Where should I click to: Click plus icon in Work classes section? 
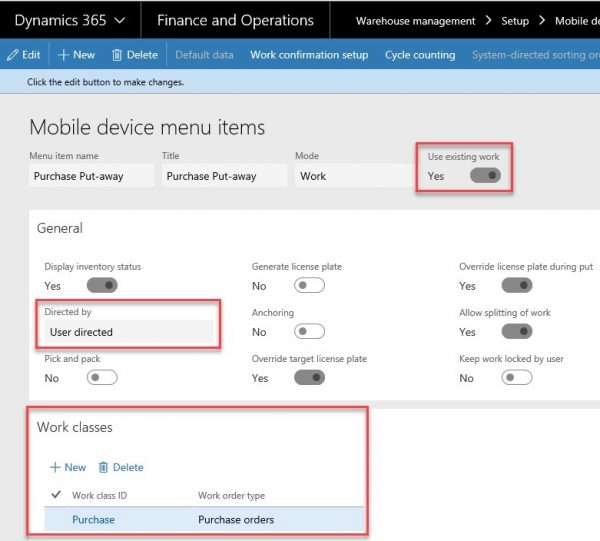(x=55, y=467)
